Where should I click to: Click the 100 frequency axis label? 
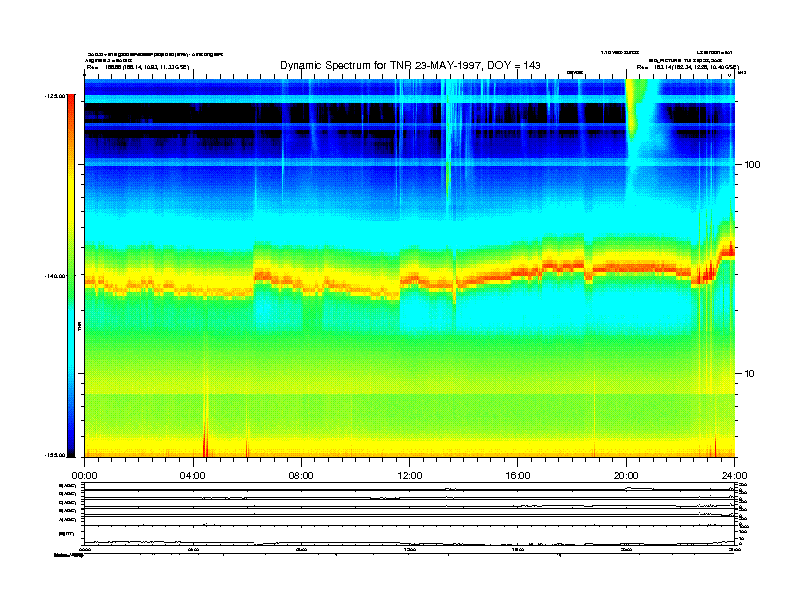752,165
